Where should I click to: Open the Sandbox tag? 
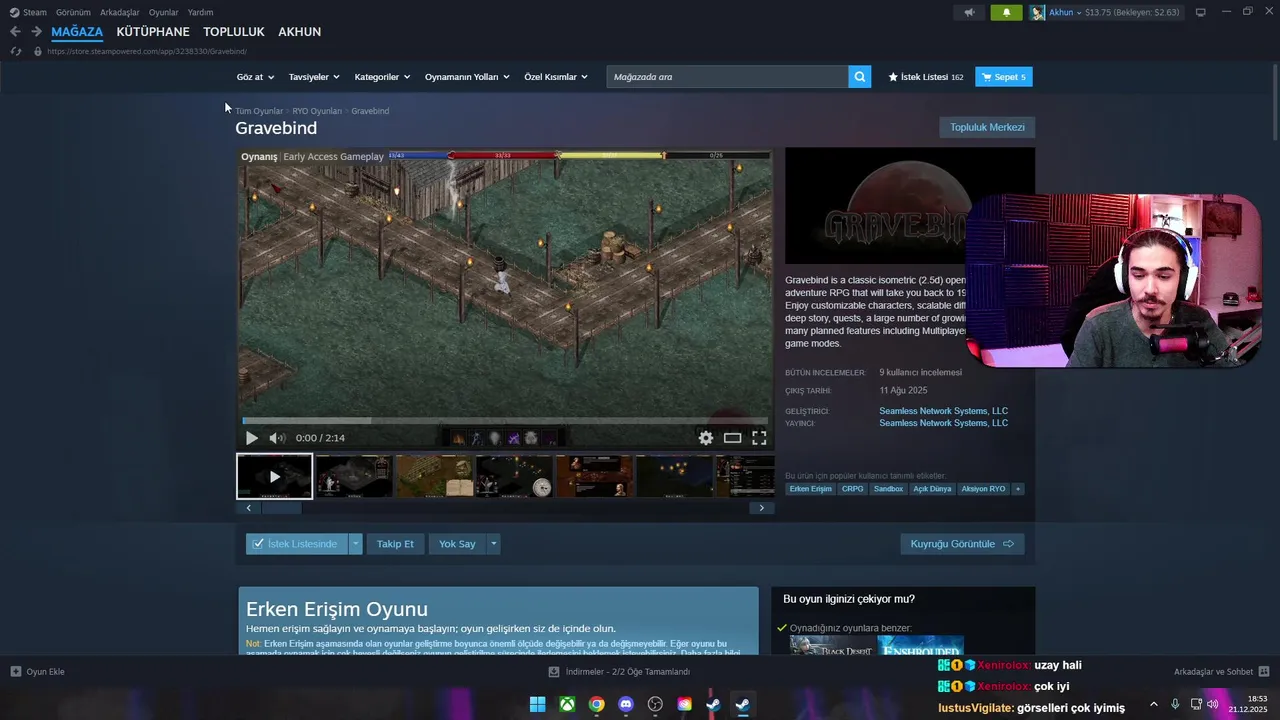888,489
